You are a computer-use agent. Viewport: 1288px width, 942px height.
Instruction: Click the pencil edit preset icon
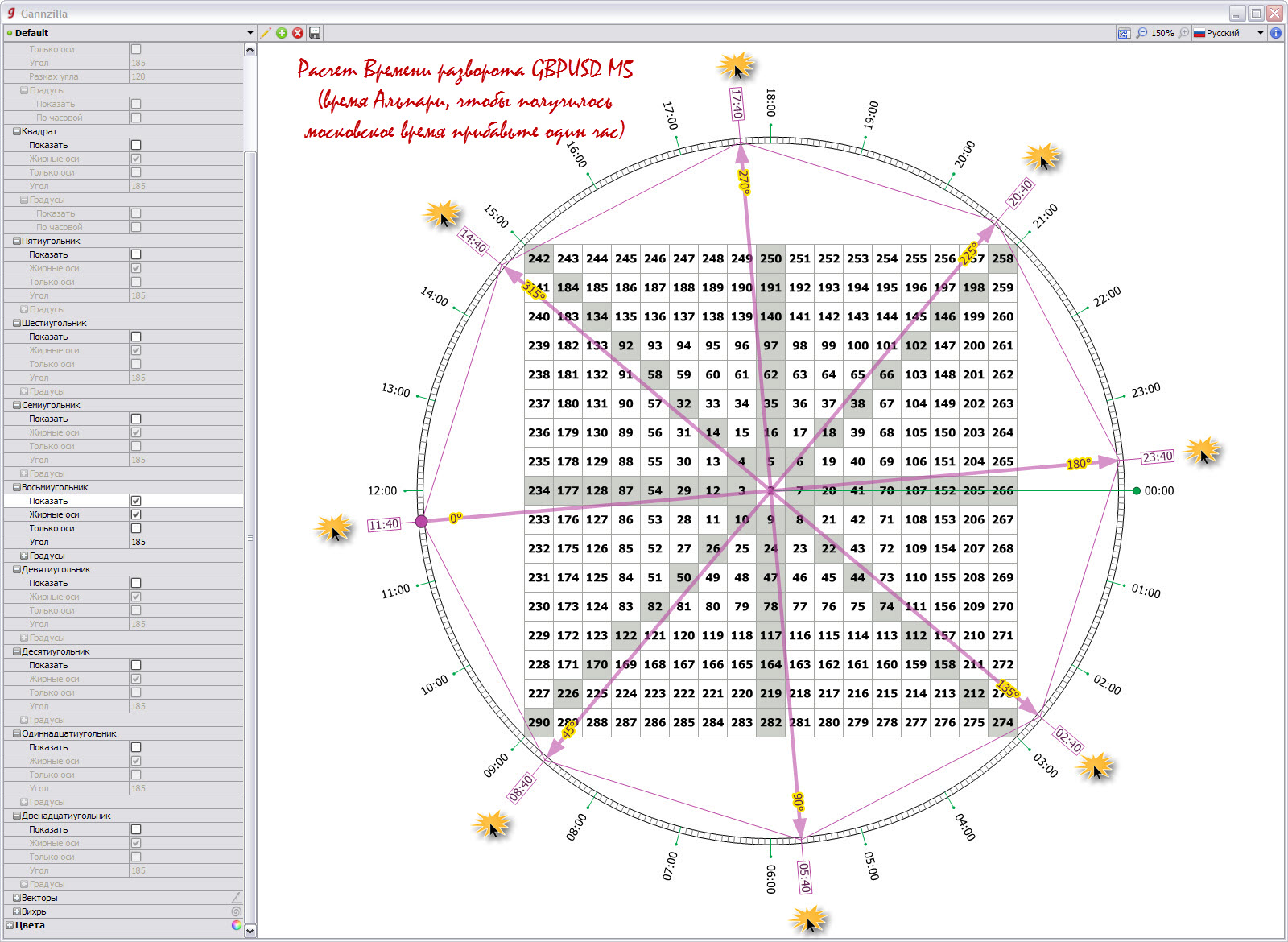pyautogui.click(x=266, y=33)
